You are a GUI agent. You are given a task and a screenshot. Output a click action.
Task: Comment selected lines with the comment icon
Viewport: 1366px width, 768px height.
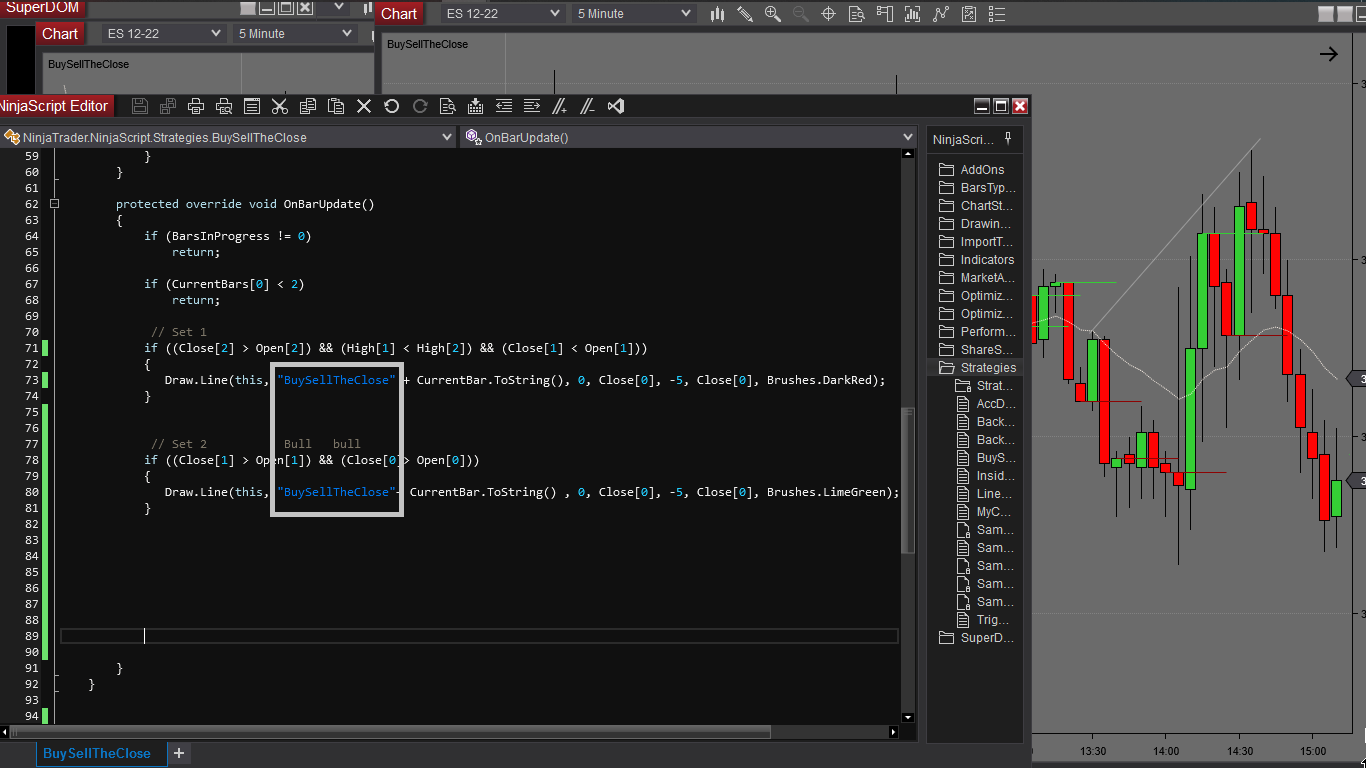[560, 106]
